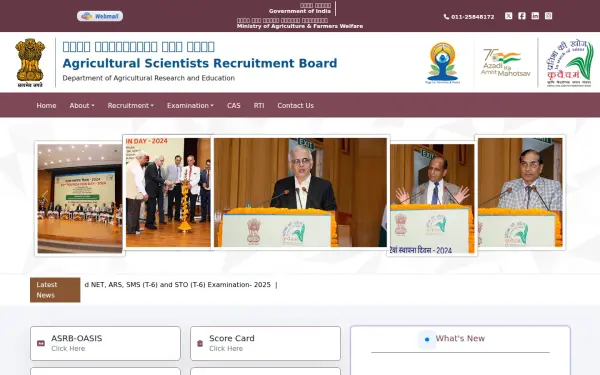Select the speaker with raised hands photo
This screenshot has width=600, height=375.
tap(432, 198)
